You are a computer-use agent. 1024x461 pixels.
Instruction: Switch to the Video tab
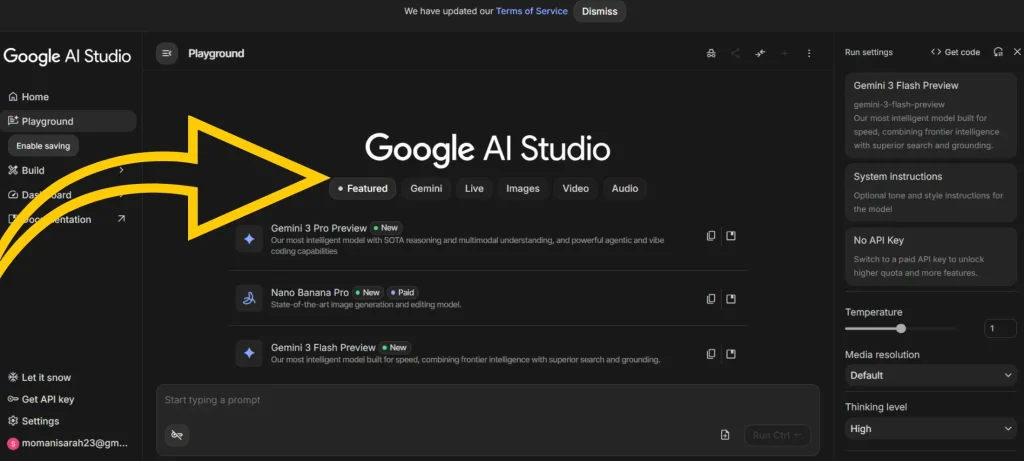click(x=575, y=189)
